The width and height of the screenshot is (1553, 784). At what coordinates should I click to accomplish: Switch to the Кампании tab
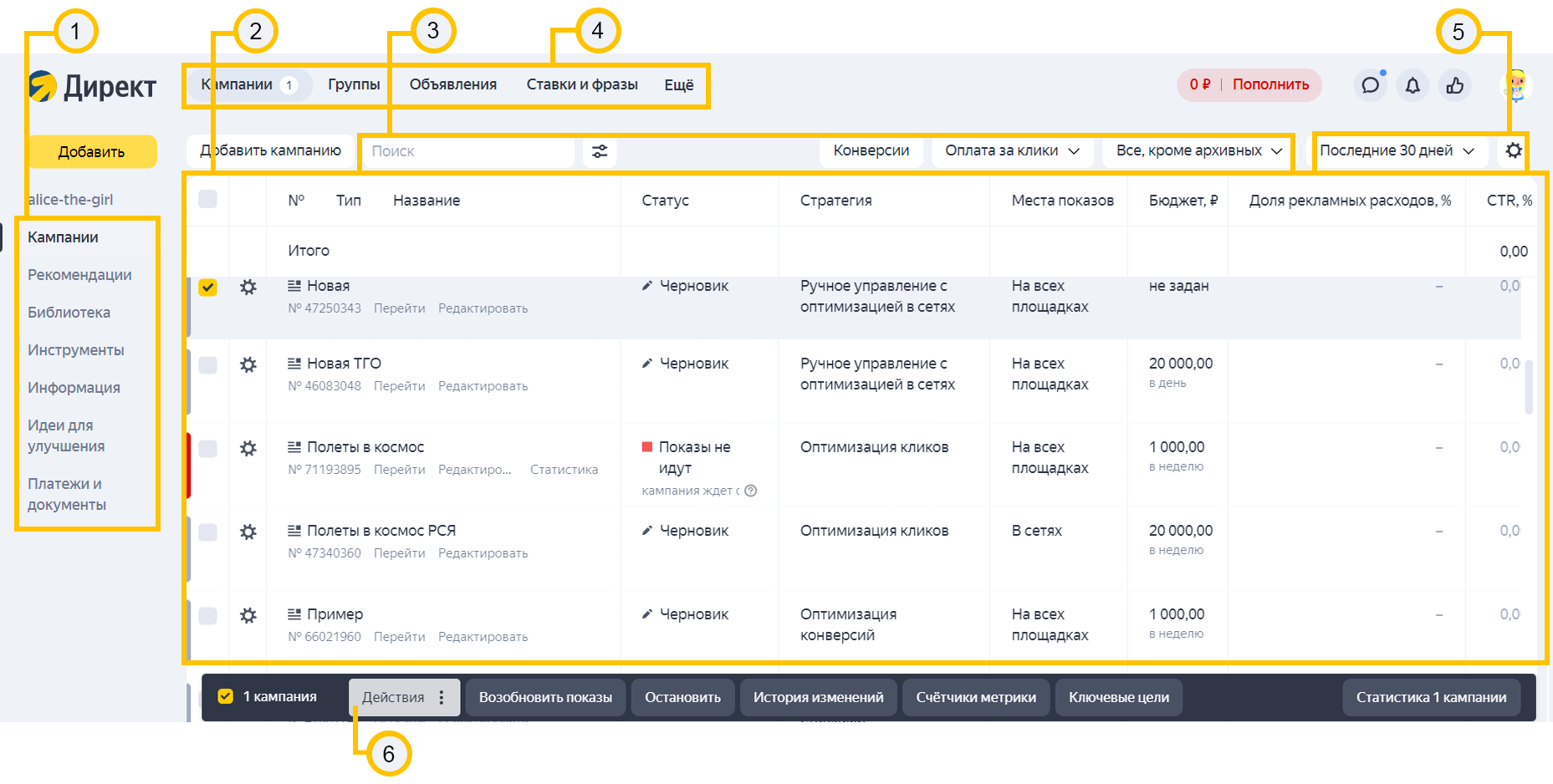click(x=249, y=84)
